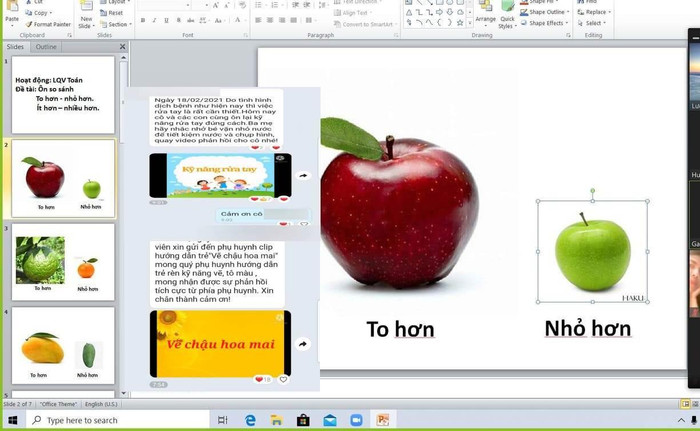Open the Character Spacing dropdown
700x431 pixels.
(x=204, y=20)
